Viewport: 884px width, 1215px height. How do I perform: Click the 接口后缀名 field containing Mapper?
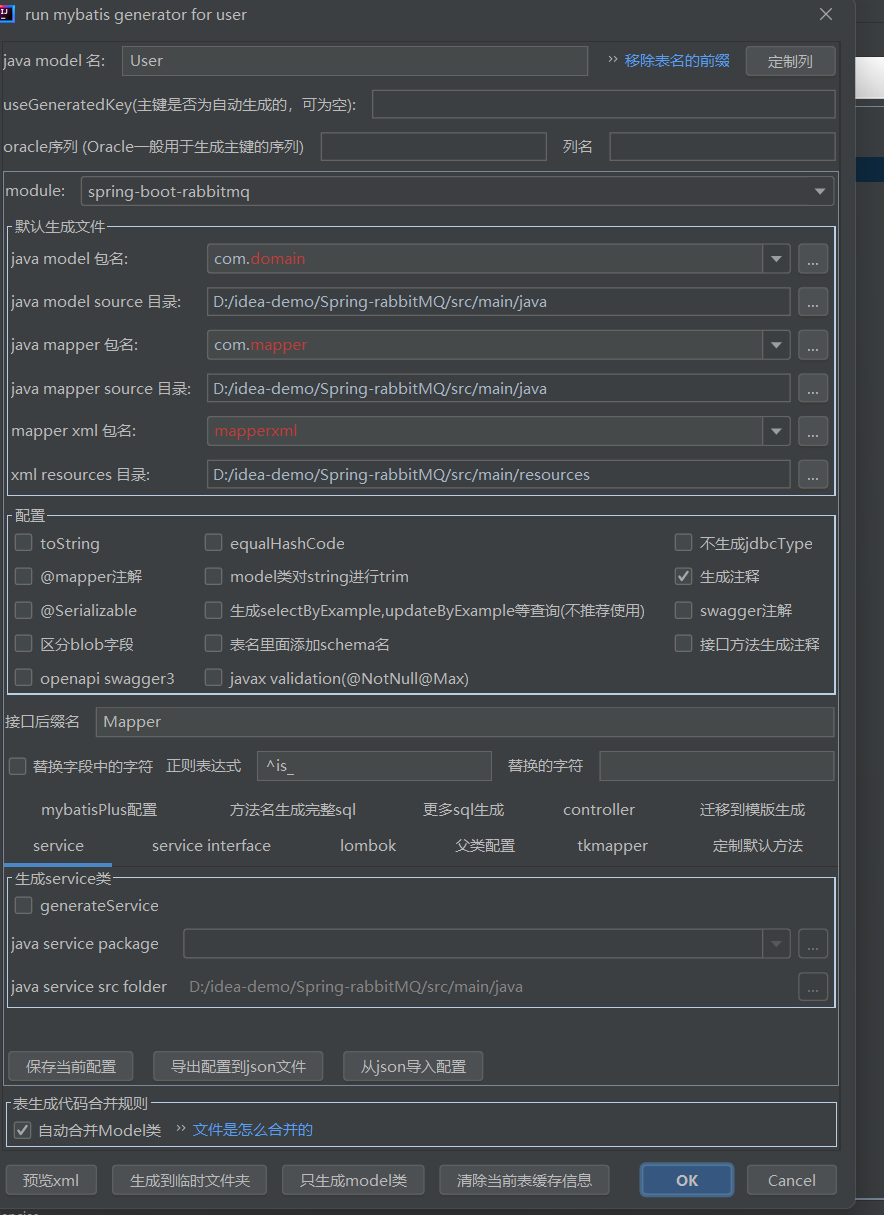coord(465,722)
